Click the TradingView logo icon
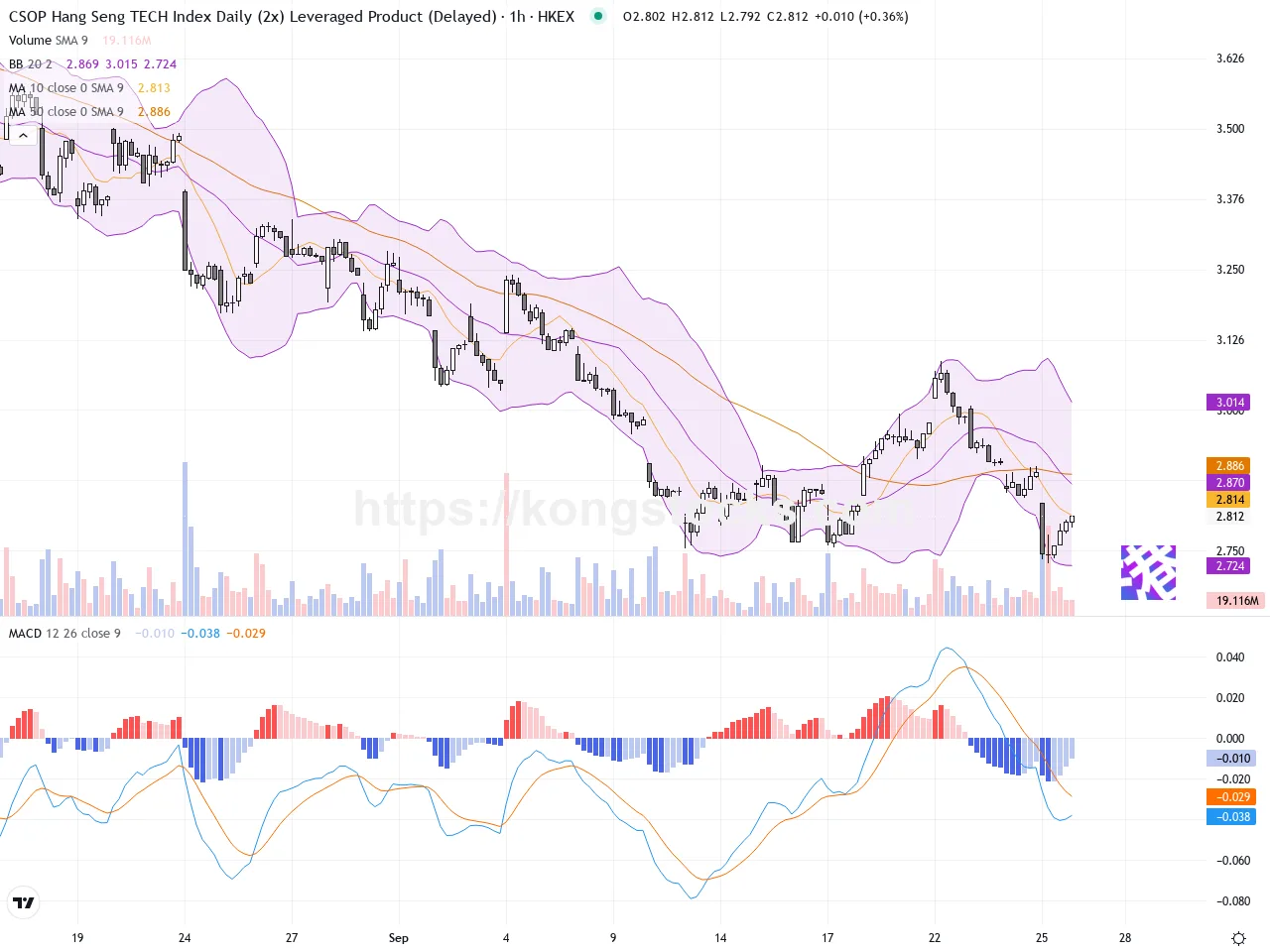 click(x=23, y=902)
